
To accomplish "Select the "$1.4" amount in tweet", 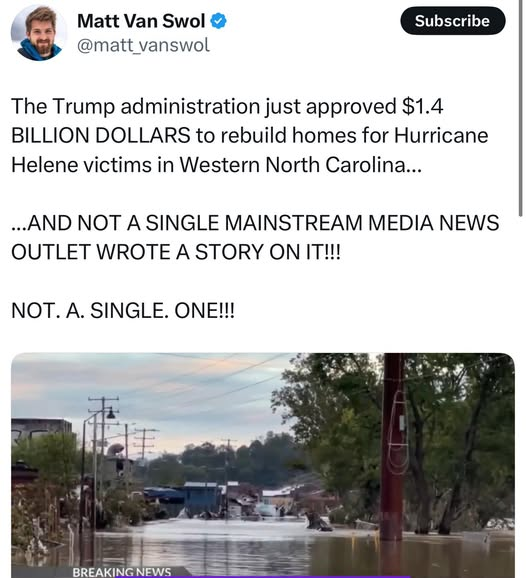I will point(422,106).
